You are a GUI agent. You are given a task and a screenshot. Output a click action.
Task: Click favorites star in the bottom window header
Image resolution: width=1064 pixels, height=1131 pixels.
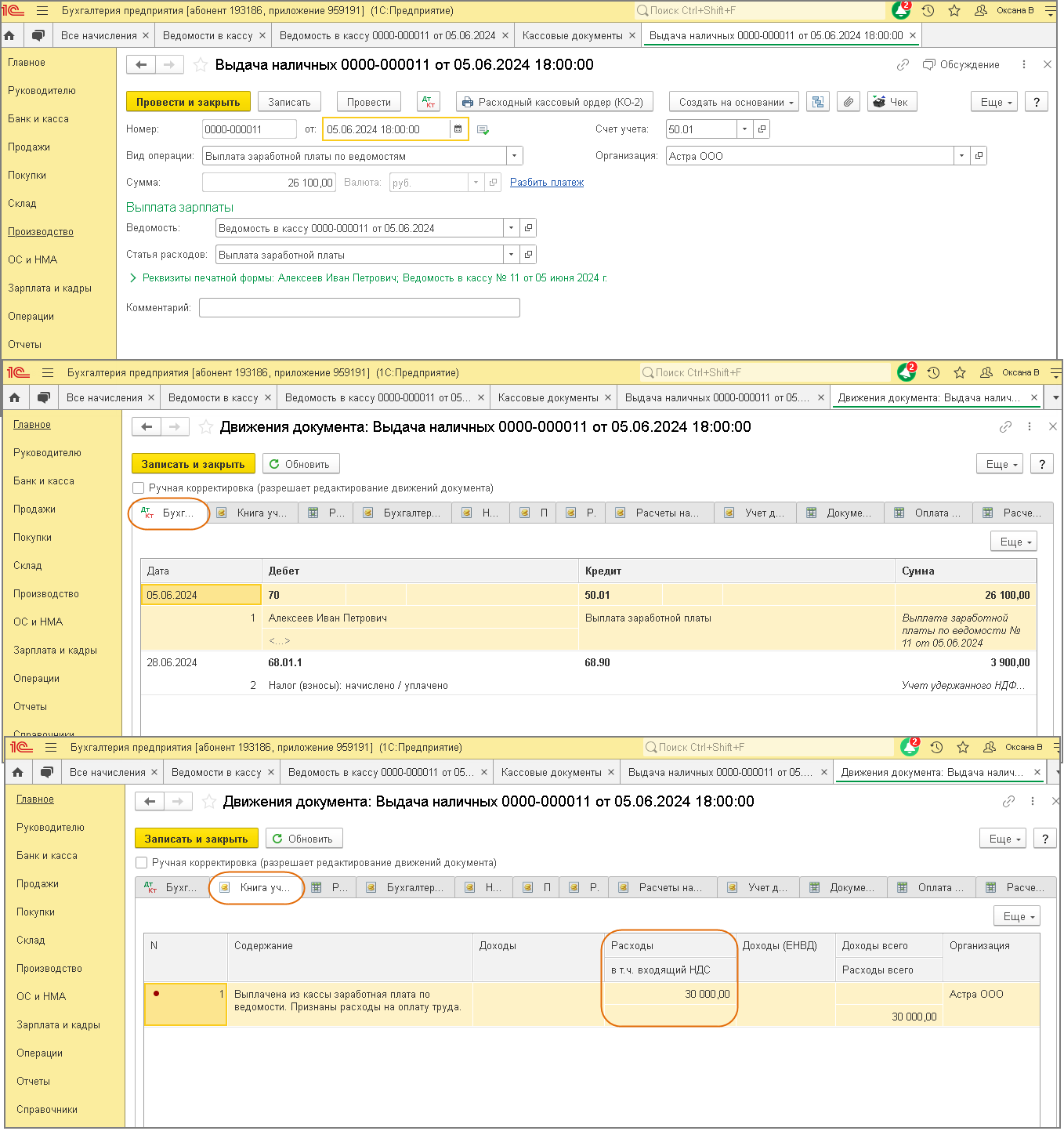(963, 748)
